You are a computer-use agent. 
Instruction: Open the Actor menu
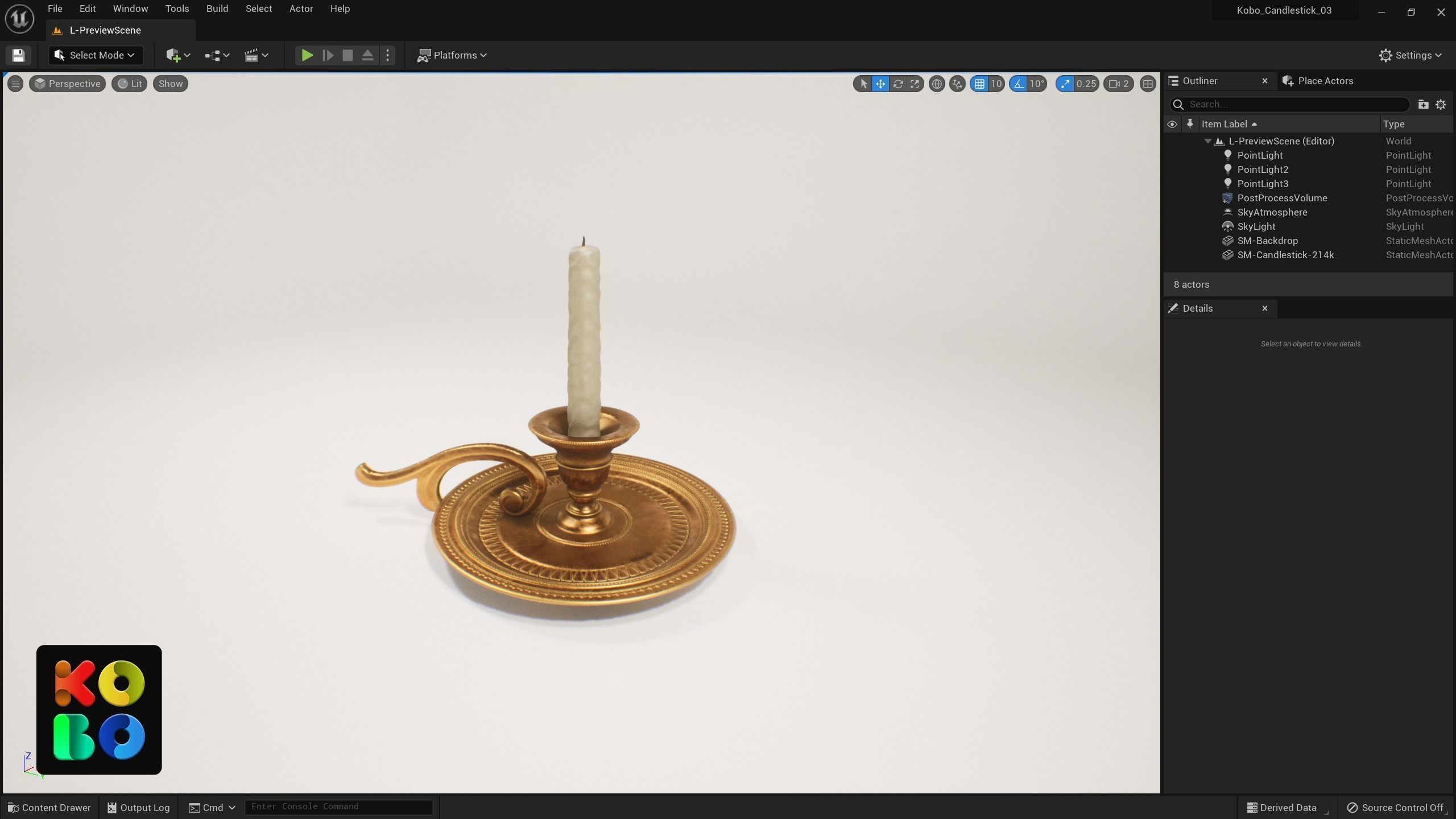[301, 9]
